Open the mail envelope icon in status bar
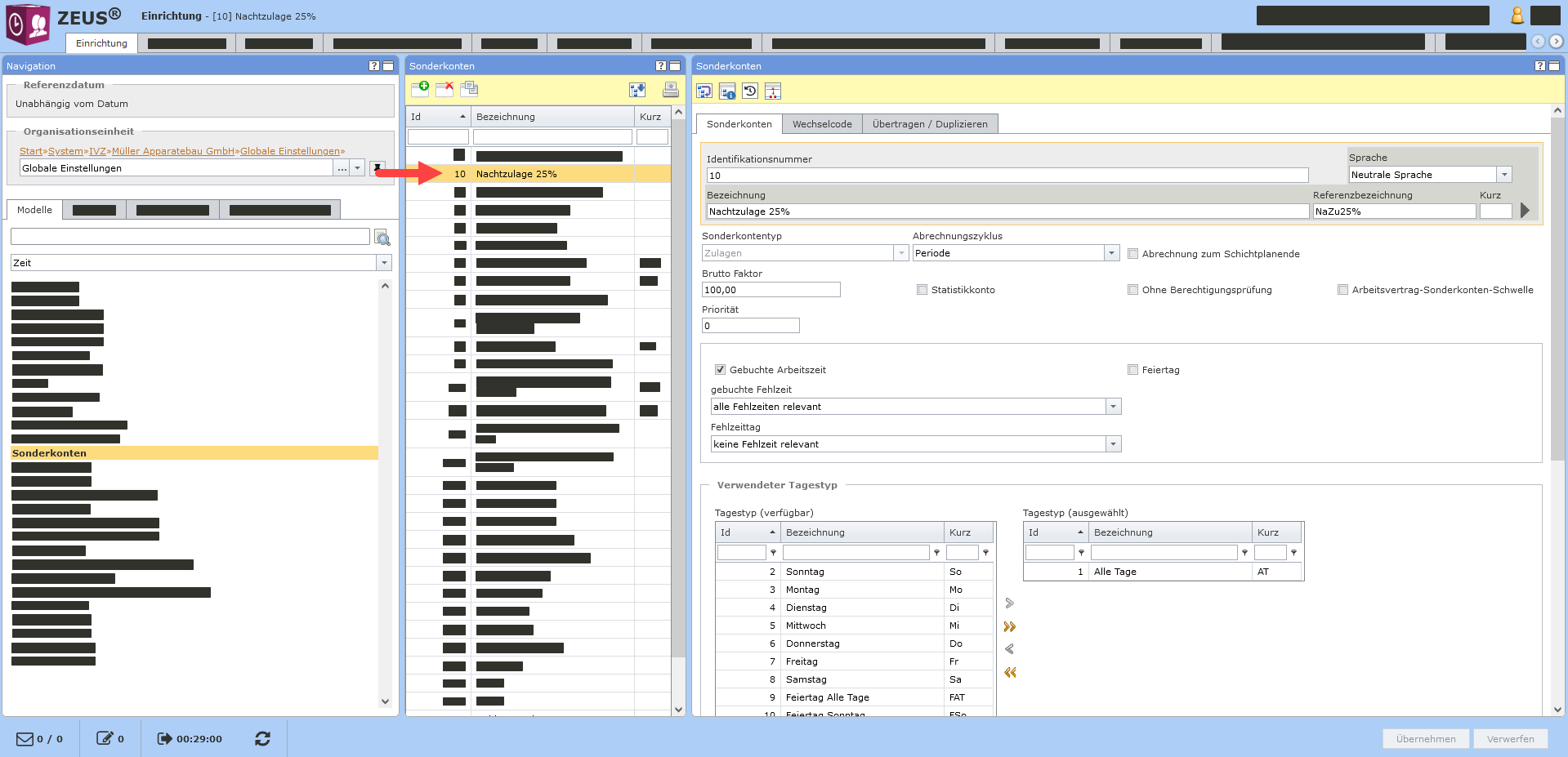 tap(25, 738)
